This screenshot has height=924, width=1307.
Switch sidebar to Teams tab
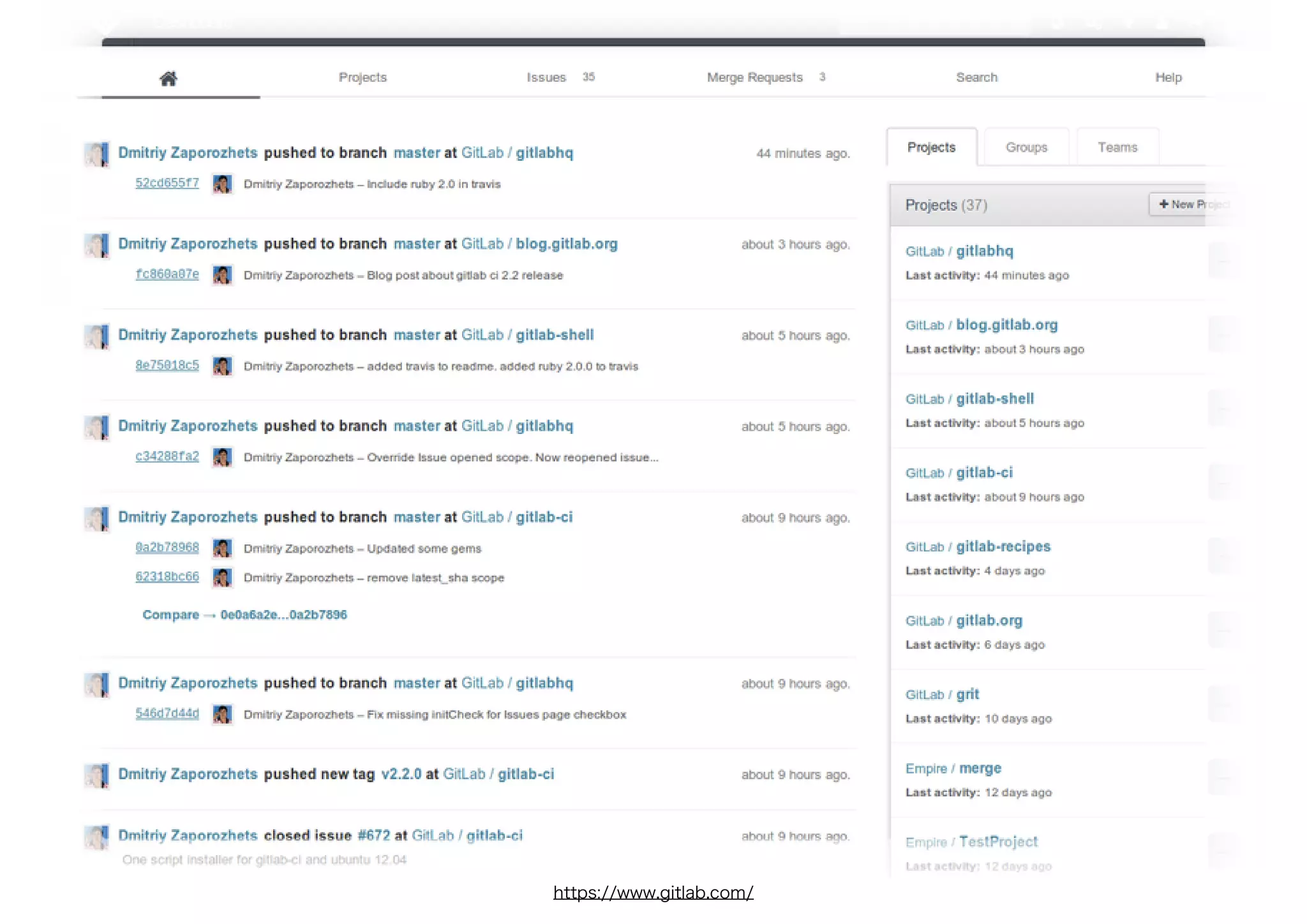1117,147
